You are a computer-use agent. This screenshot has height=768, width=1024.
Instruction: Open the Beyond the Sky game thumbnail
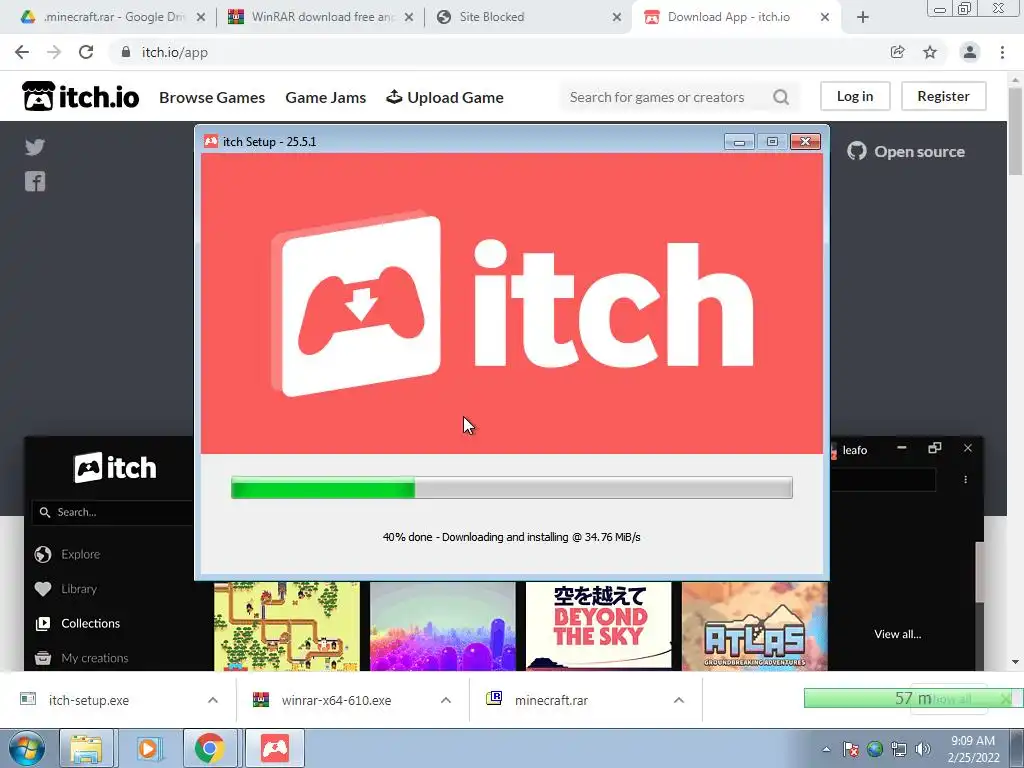598,626
